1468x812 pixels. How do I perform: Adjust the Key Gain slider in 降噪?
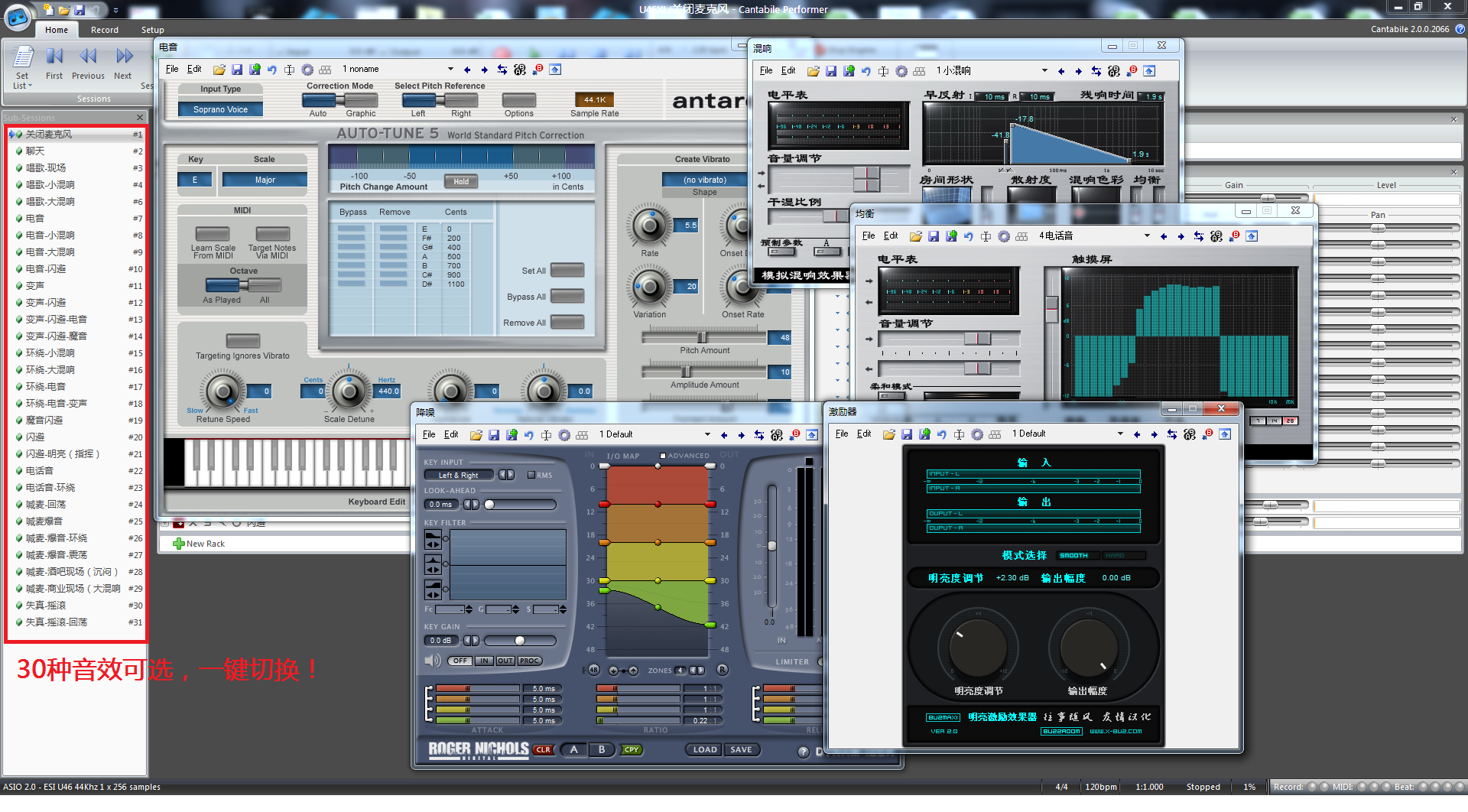click(x=520, y=641)
